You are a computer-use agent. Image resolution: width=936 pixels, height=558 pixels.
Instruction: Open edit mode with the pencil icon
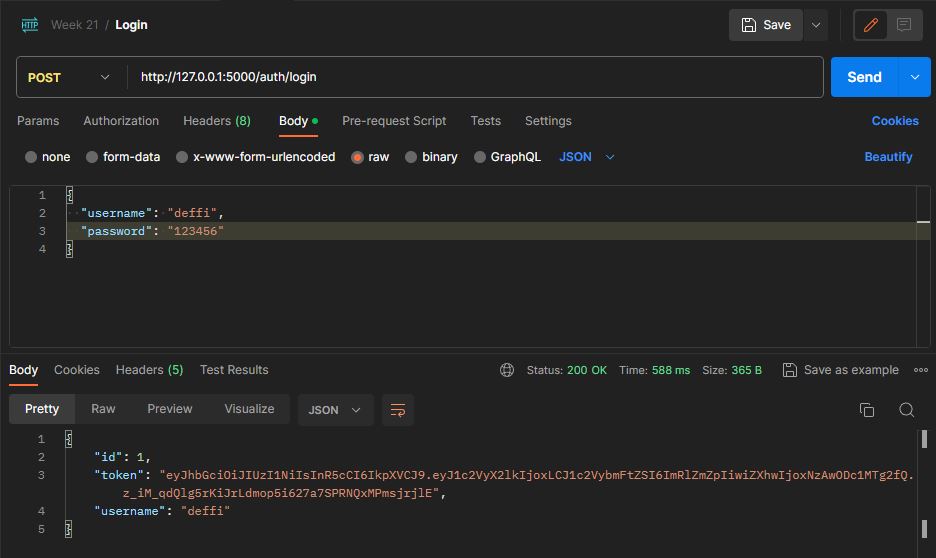click(x=871, y=24)
